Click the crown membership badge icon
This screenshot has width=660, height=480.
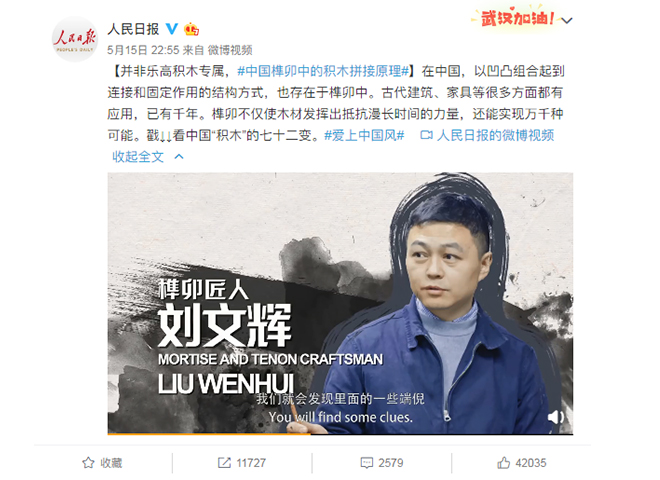(192, 29)
